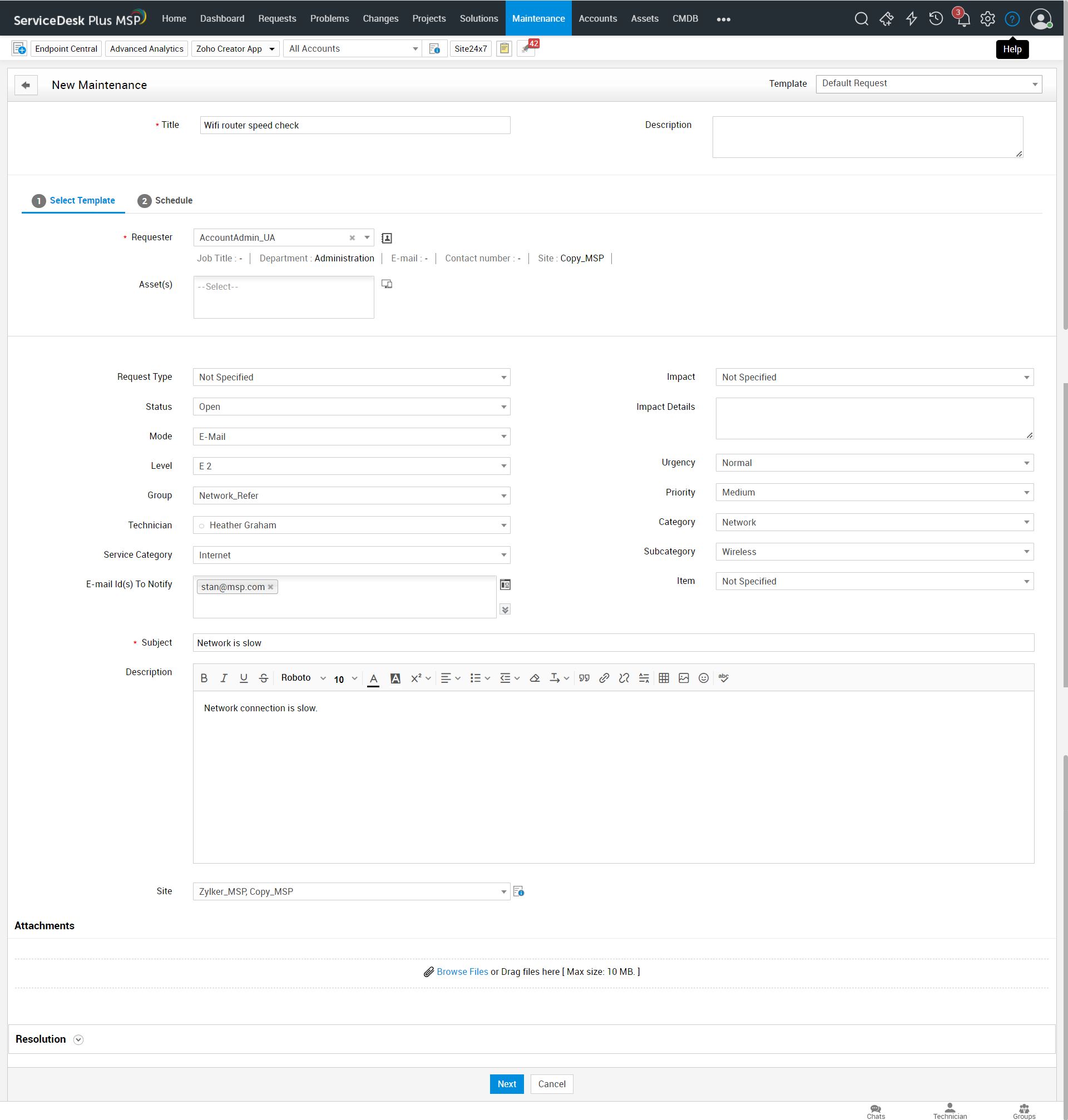The height and width of the screenshot is (1120, 1068).
Task: Click the insert link icon
Action: [604, 678]
